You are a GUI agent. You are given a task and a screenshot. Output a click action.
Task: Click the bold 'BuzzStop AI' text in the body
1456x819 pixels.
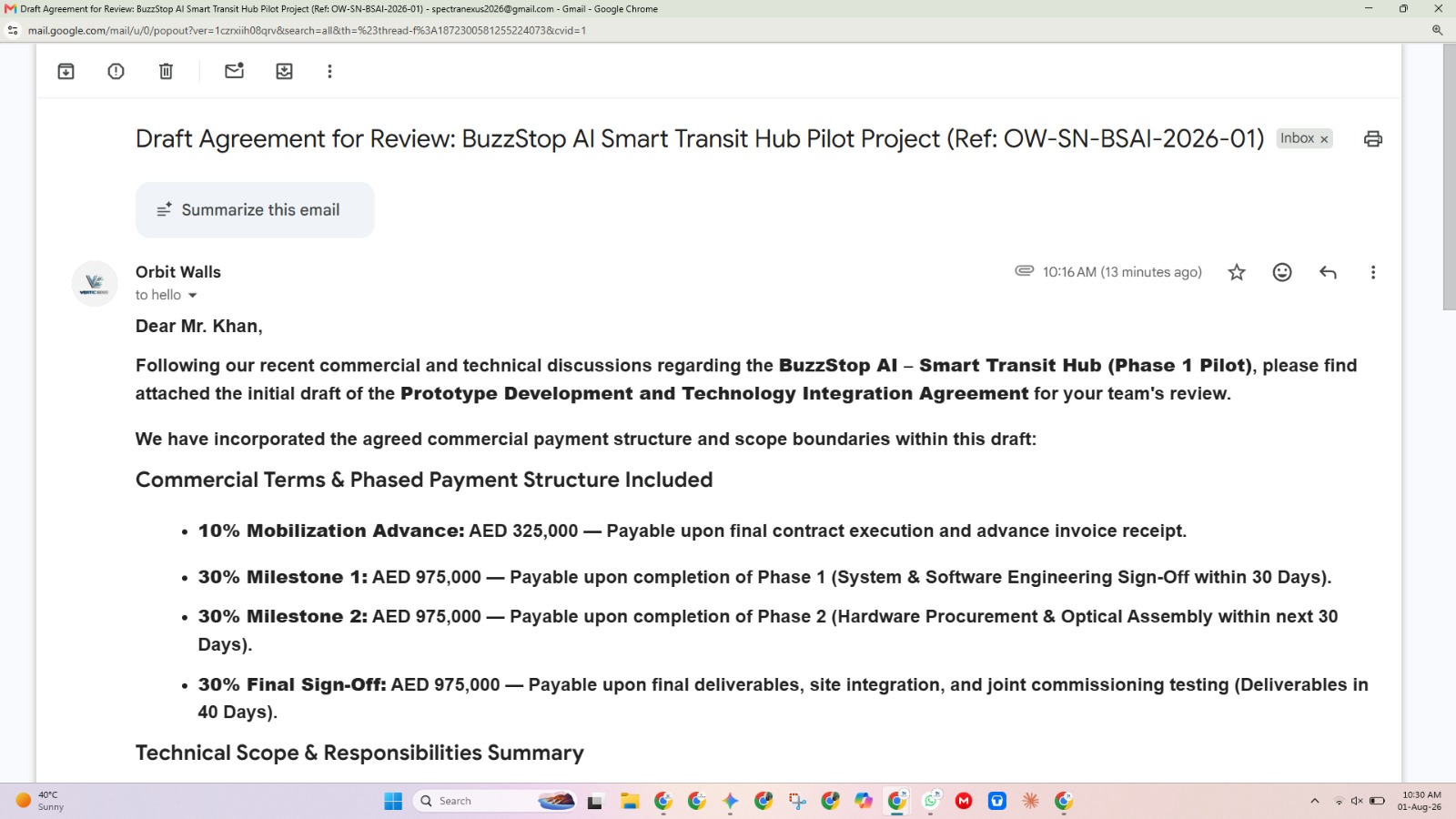click(x=838, y=365)
